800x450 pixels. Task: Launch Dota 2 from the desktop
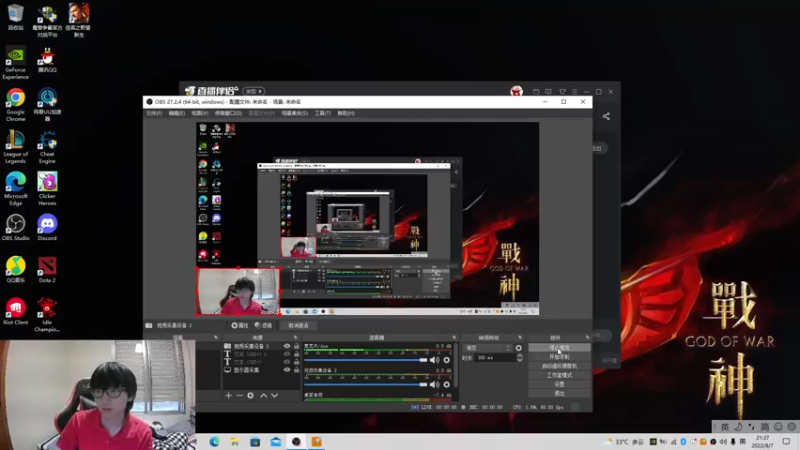(x=47, y=269)
